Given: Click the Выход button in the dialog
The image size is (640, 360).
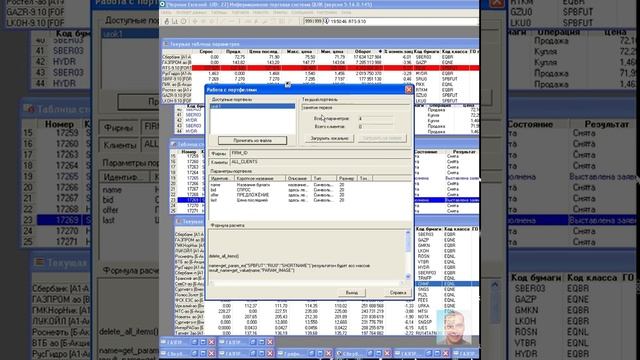Looking at the screenshot, I should click(x=351, y=292).
